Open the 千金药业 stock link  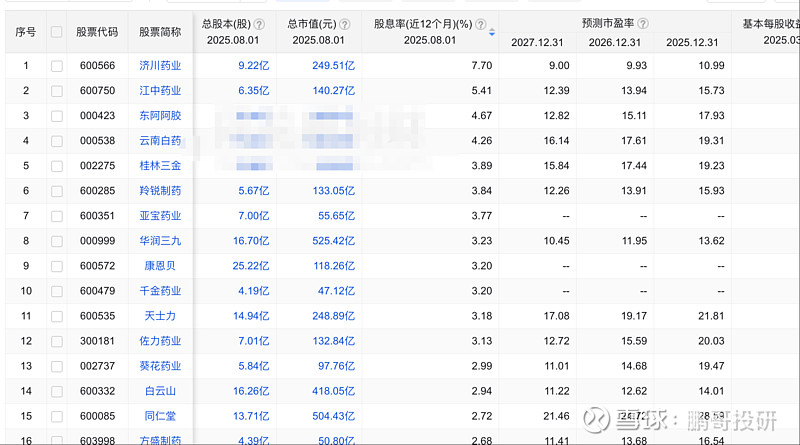160,290
